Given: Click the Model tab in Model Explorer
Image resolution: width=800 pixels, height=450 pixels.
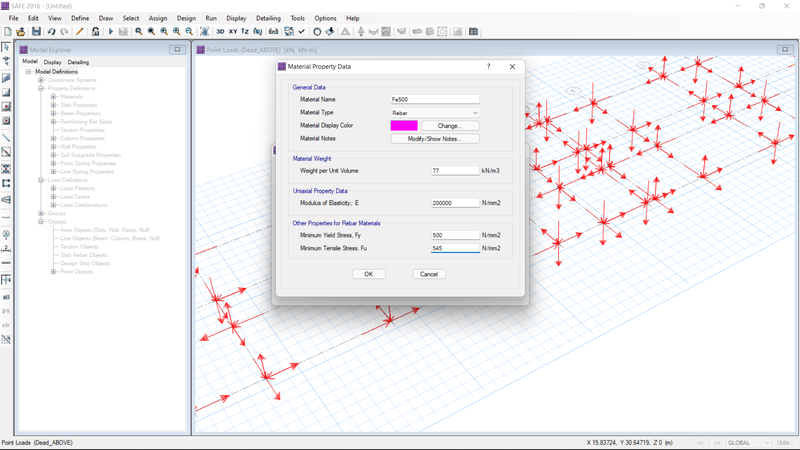Looking at the screenshot, I should click(30, 61).
